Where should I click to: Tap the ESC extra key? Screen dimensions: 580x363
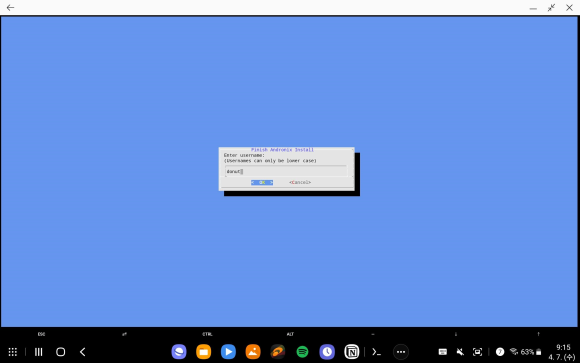41,334
